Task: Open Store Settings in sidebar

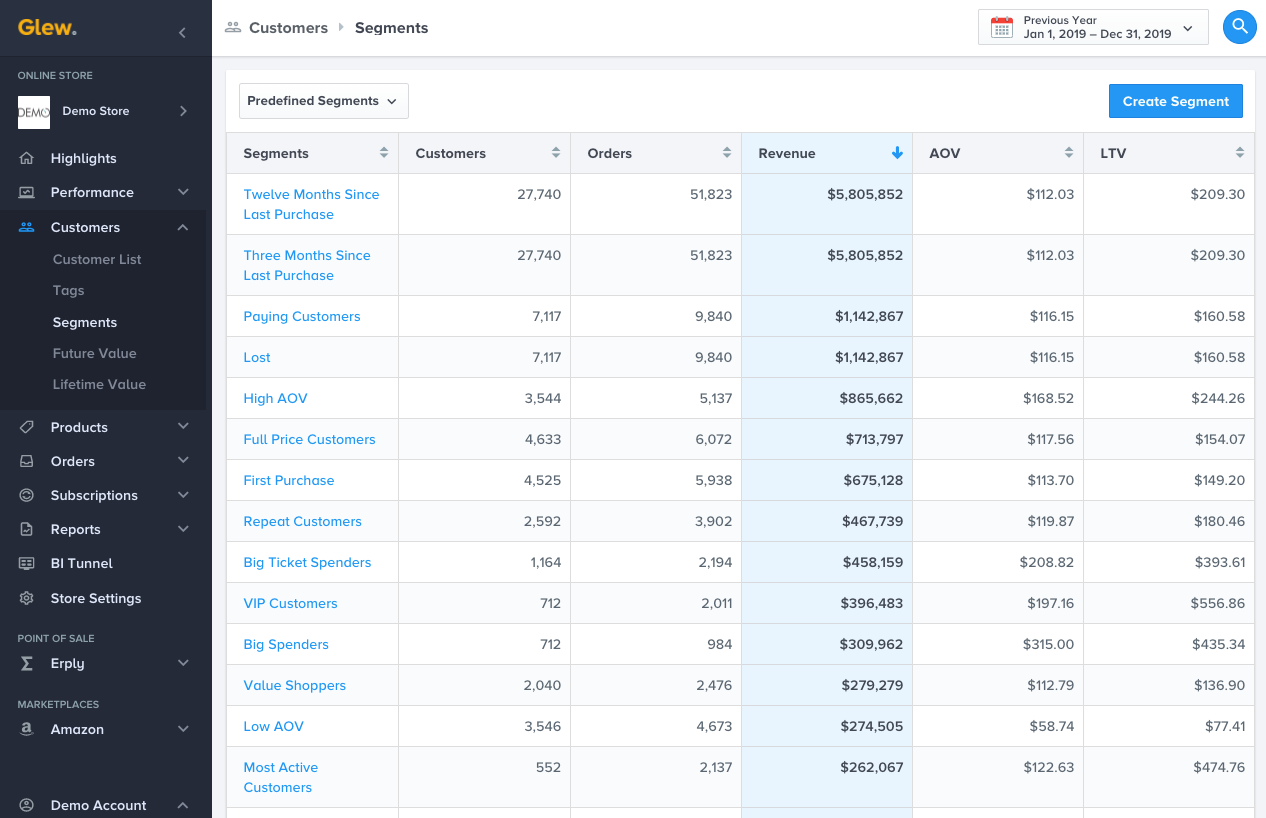Action: 96,598
